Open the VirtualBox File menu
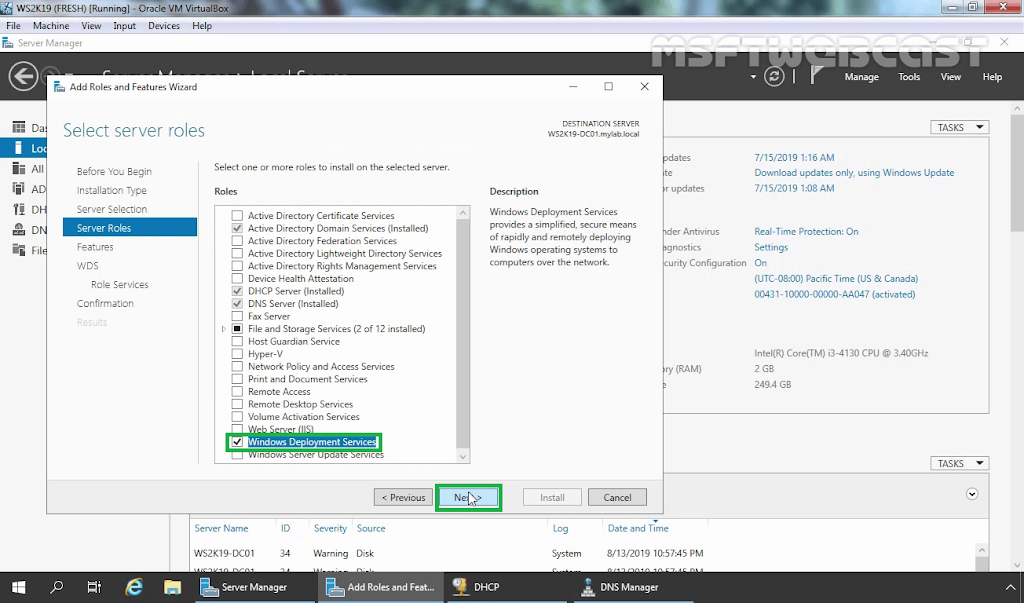This screenshot has height=603, width=1024. tap(13, 25)
